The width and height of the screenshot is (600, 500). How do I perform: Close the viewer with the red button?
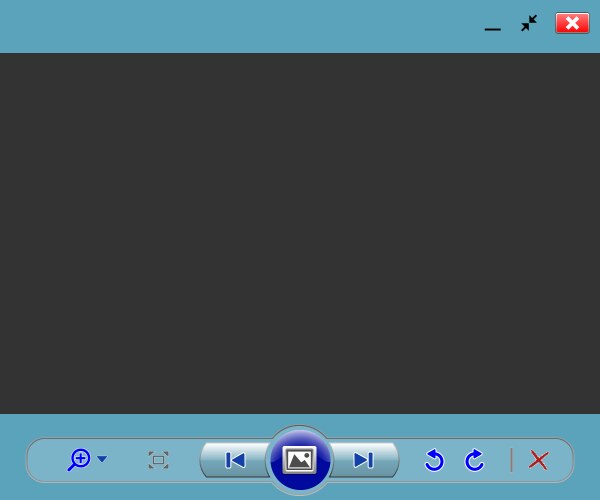click(x=572, y=23)
